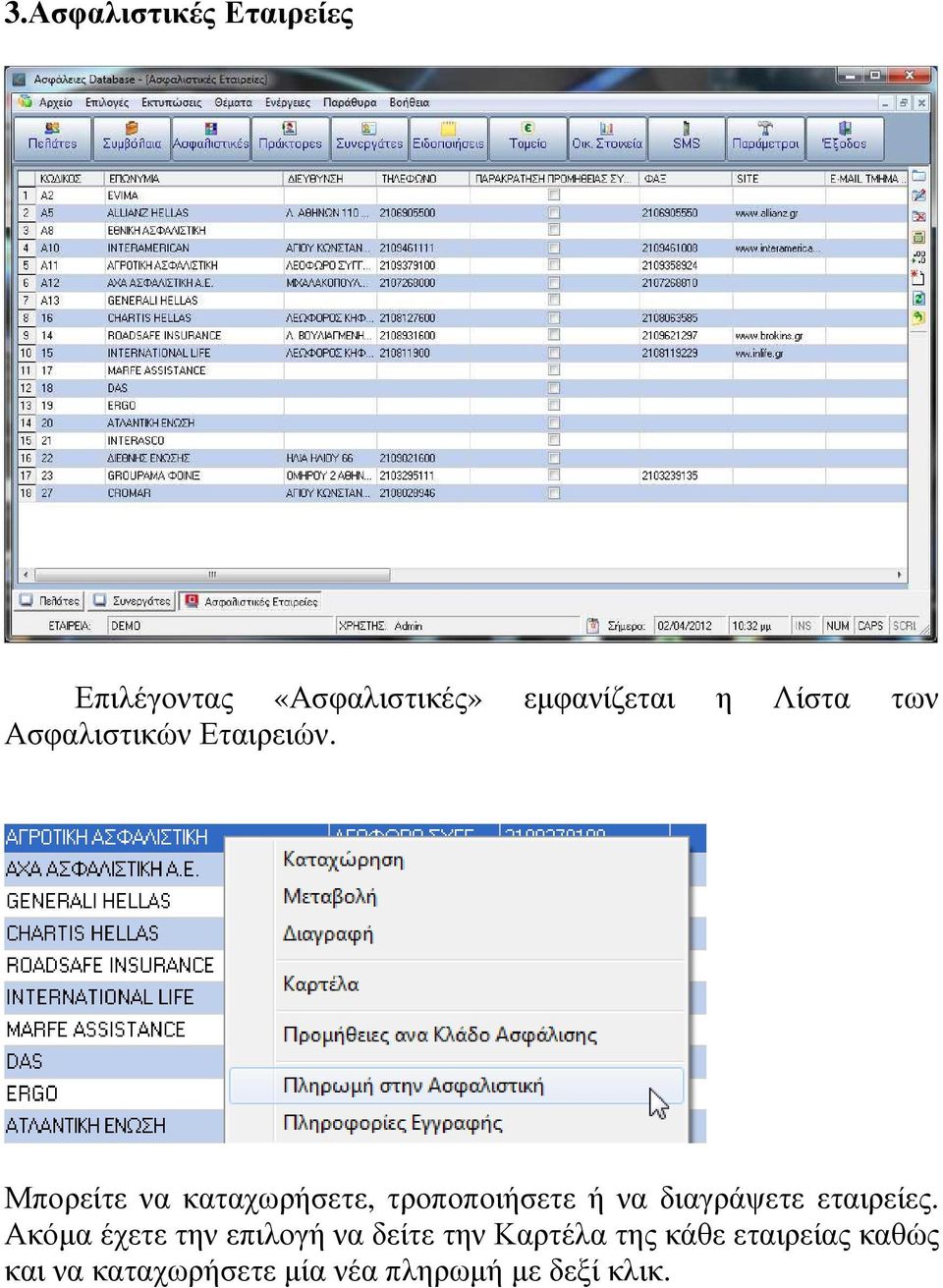Toggle the withholding checkbox for EVIMA row
Viewport: 943px width, 1288px height.
[554, 195]
